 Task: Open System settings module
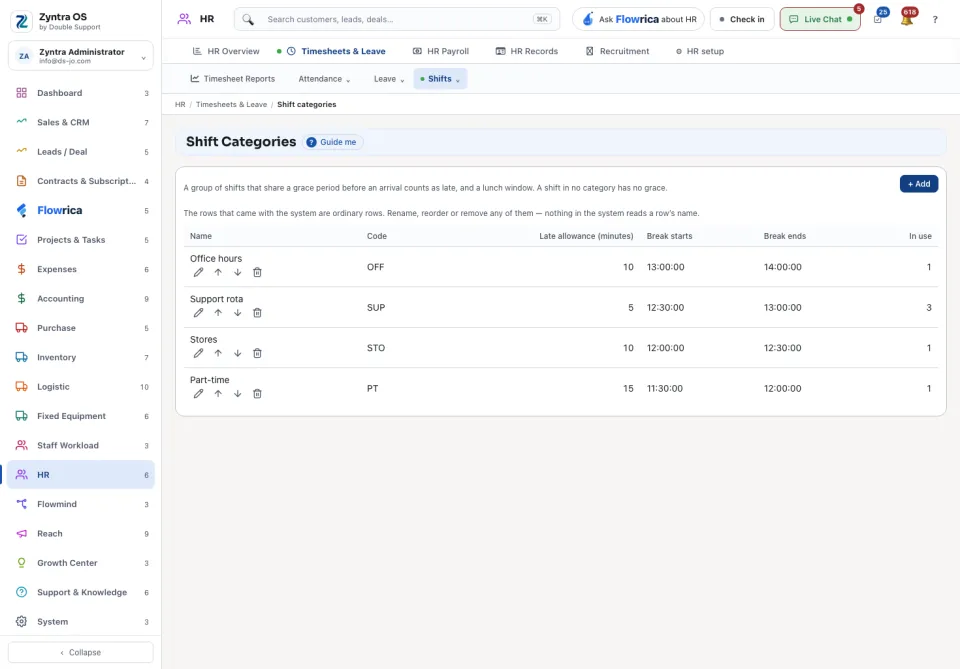(x=81, y=622)
